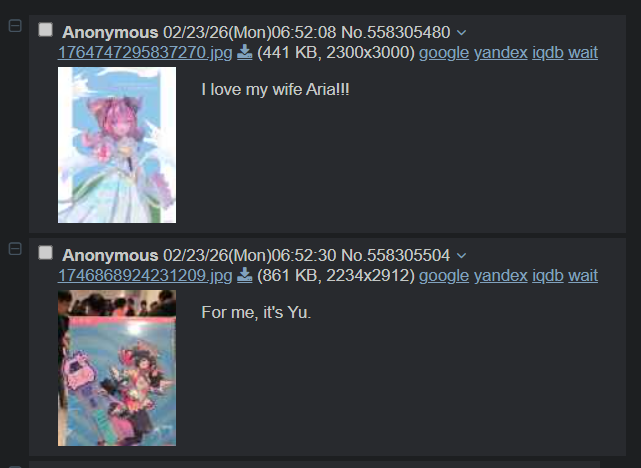Click wait link for first image
Viewport: 641px width, 468px height.
point(583,53)
